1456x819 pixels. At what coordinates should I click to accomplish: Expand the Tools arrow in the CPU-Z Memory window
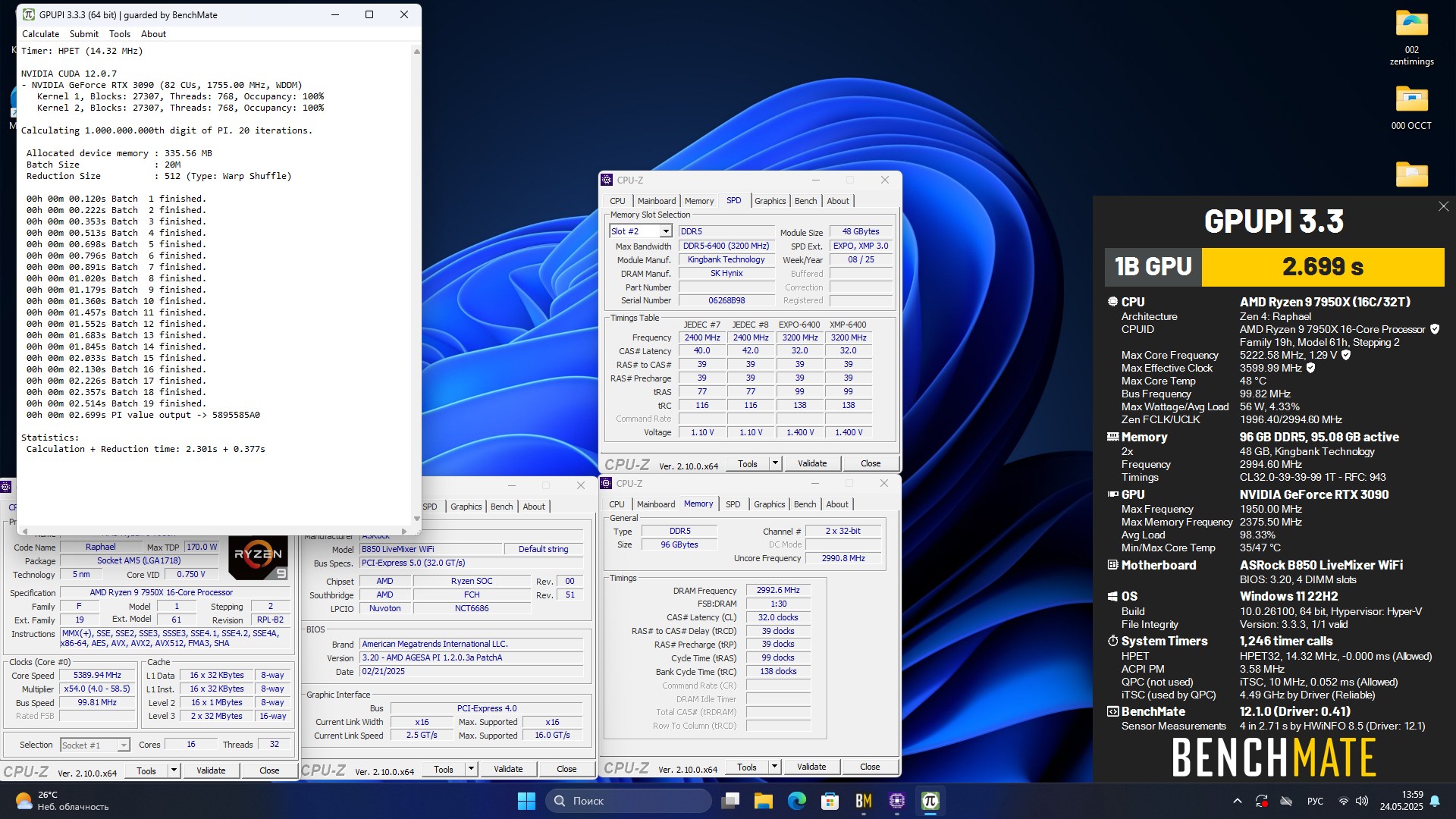click(774, 767)
